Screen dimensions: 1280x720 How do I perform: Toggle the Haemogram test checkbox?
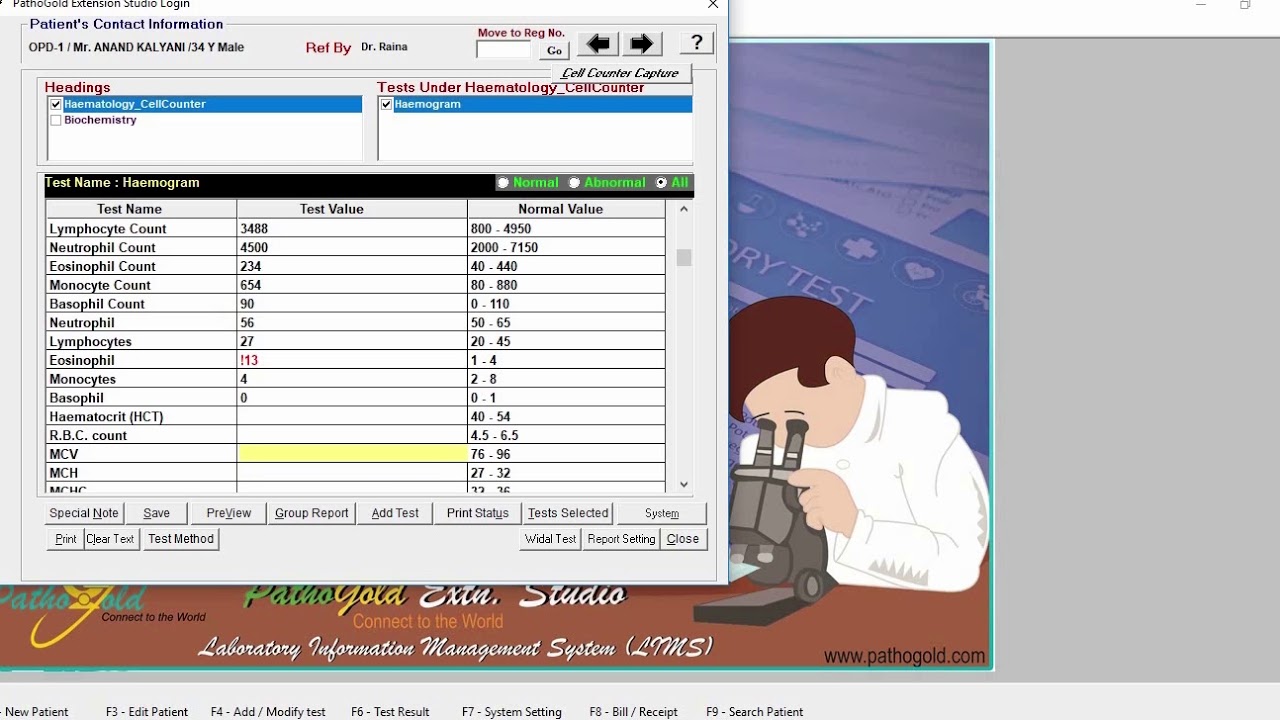pos(386,104)
